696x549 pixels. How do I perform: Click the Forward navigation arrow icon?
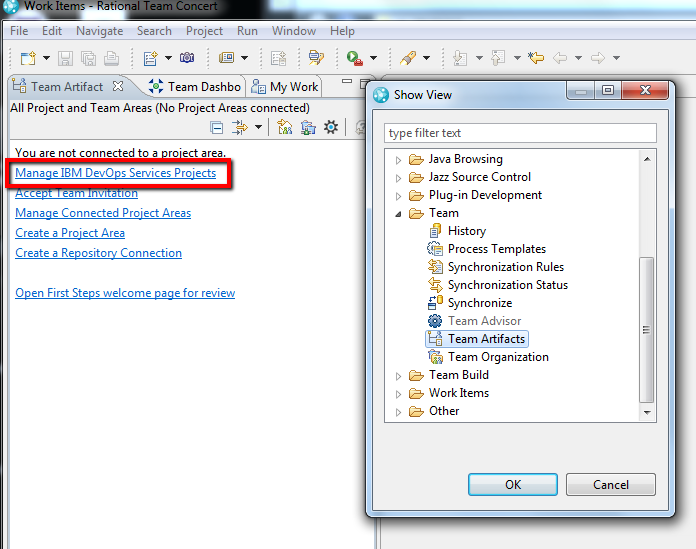598,58
